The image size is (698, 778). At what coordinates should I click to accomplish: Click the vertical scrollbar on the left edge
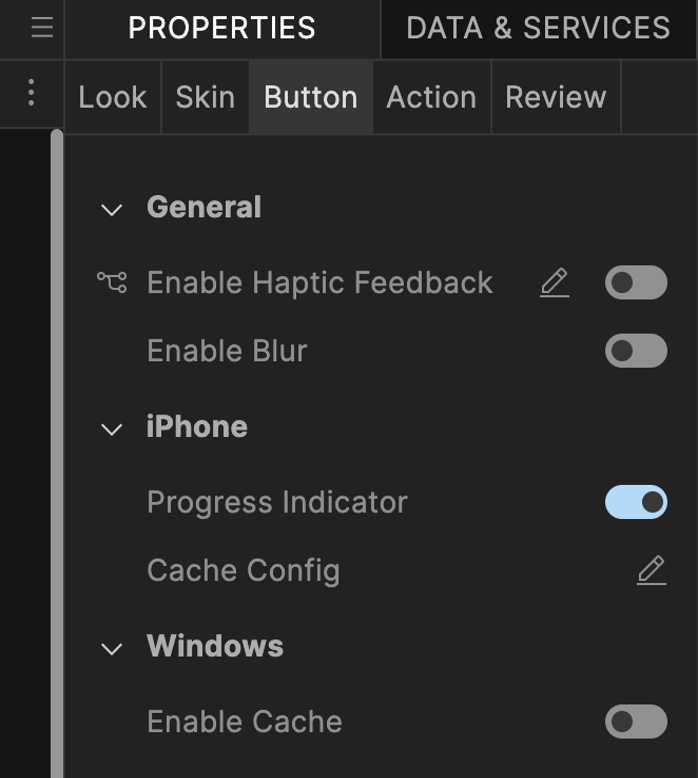pyautogui.click(x=57, y=450)
